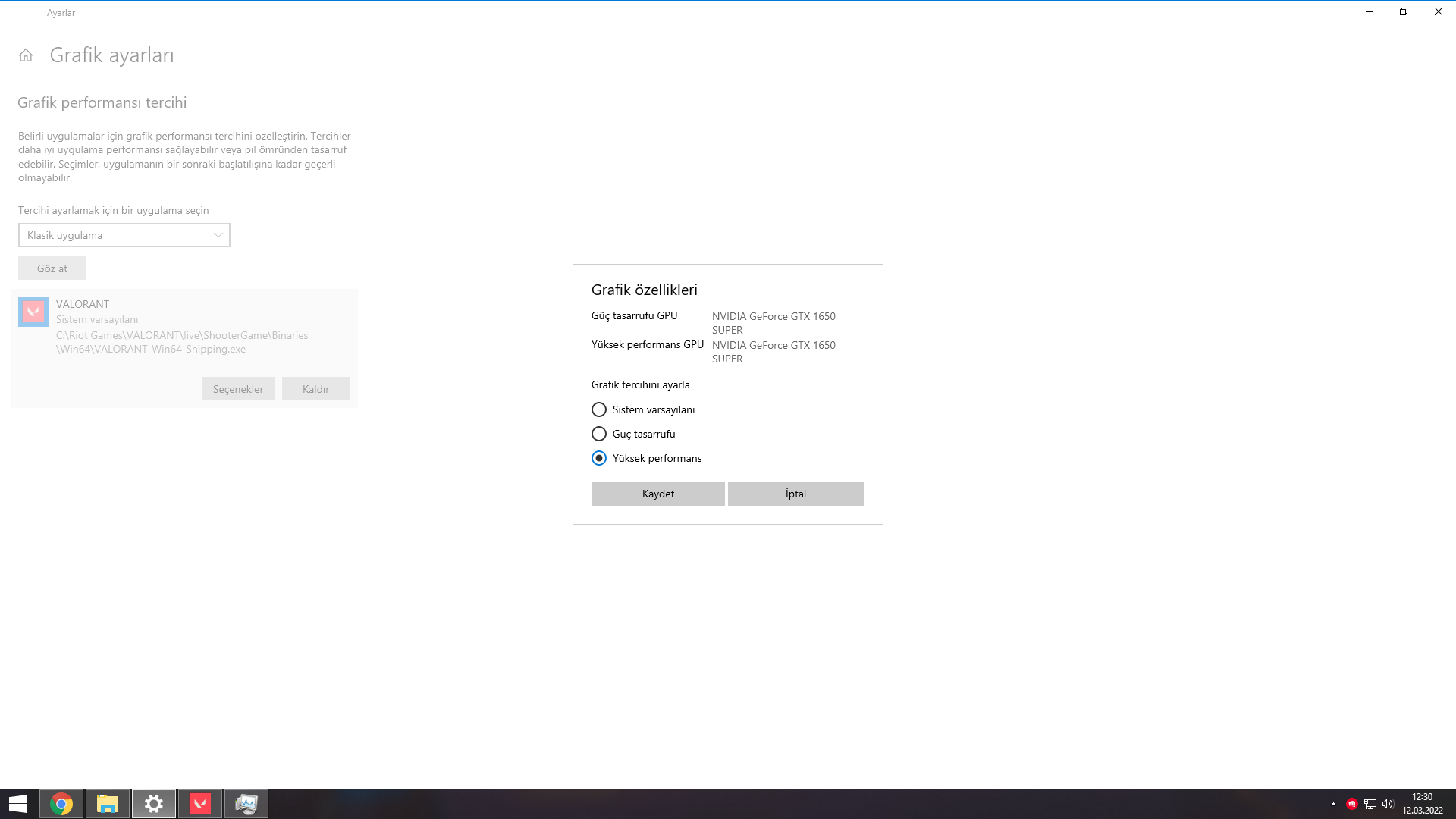Select the Güç tasarrufu radio option
The height and width of the screenshot is (819, 1456).
(x=599, y=434)
